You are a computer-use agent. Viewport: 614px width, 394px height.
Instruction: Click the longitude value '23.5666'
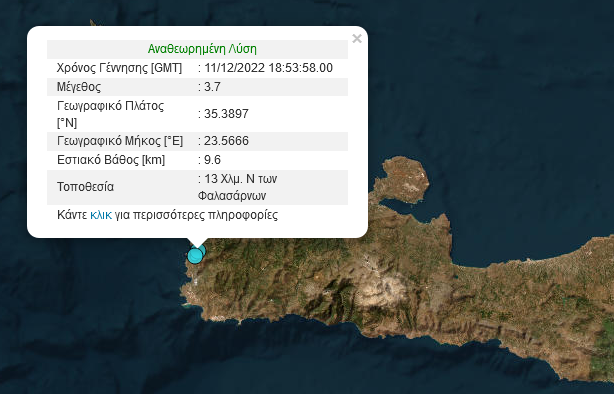coord(226,141)
